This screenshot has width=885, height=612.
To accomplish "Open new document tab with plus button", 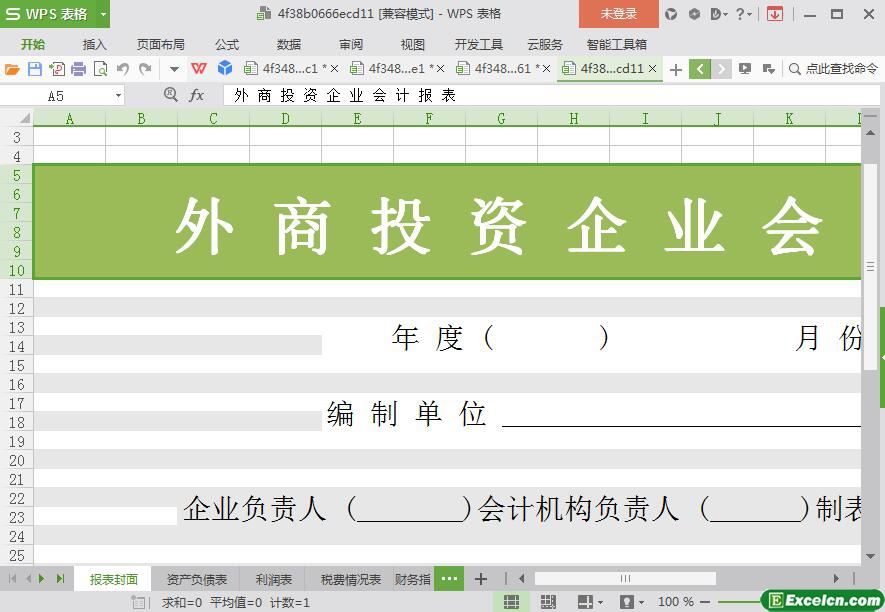I will pos(676,69).
